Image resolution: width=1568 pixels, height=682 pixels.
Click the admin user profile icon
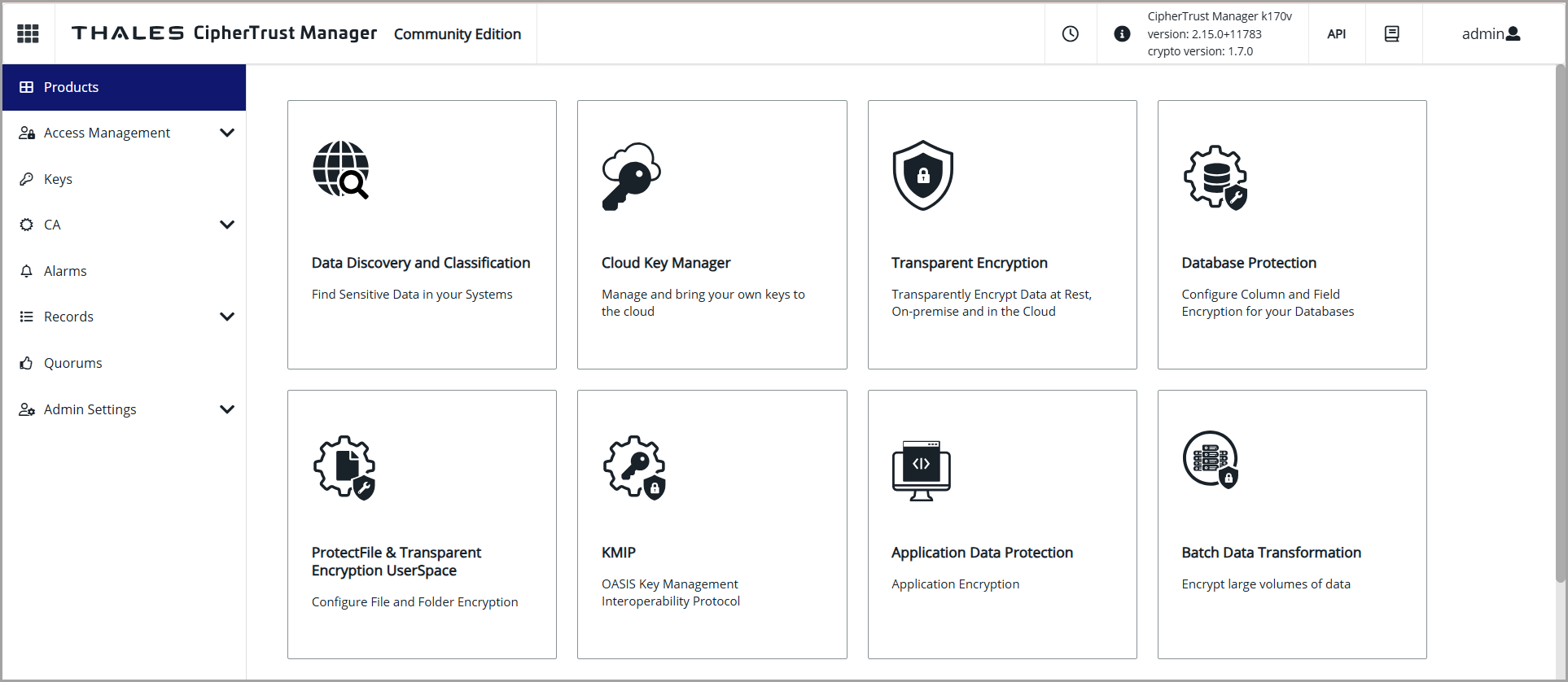(1513, 33)
